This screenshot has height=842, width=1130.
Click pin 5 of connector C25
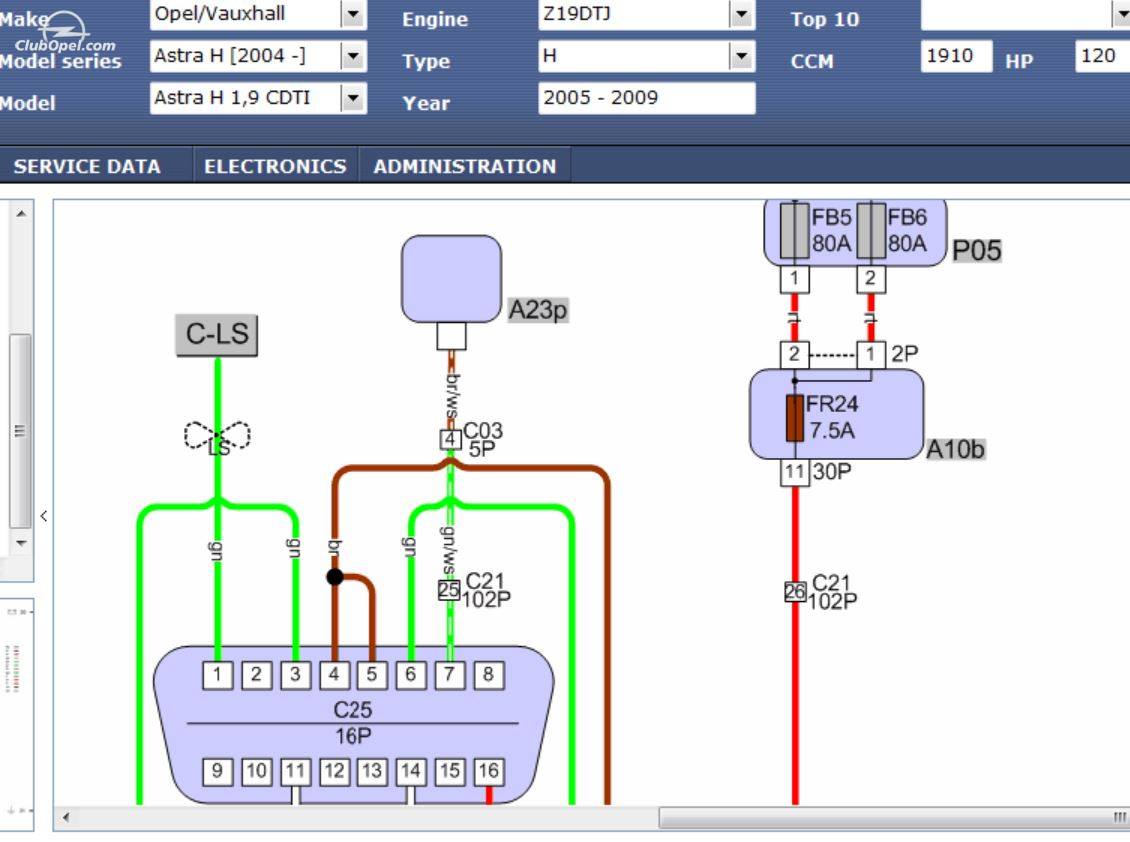point(372,675)
